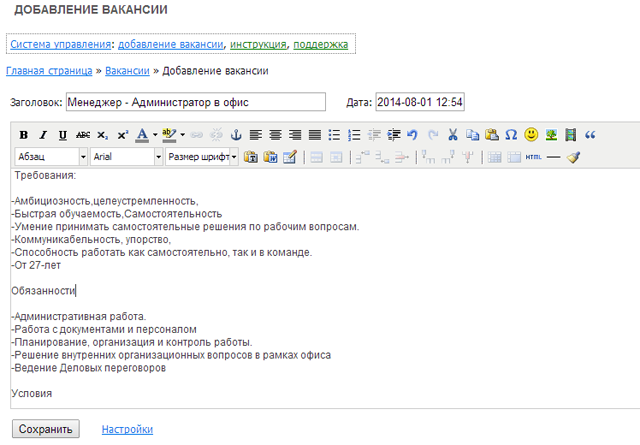Open the smiley emoticon picker
Viewport: 640px width, 445px height.
tap(531, 134)
